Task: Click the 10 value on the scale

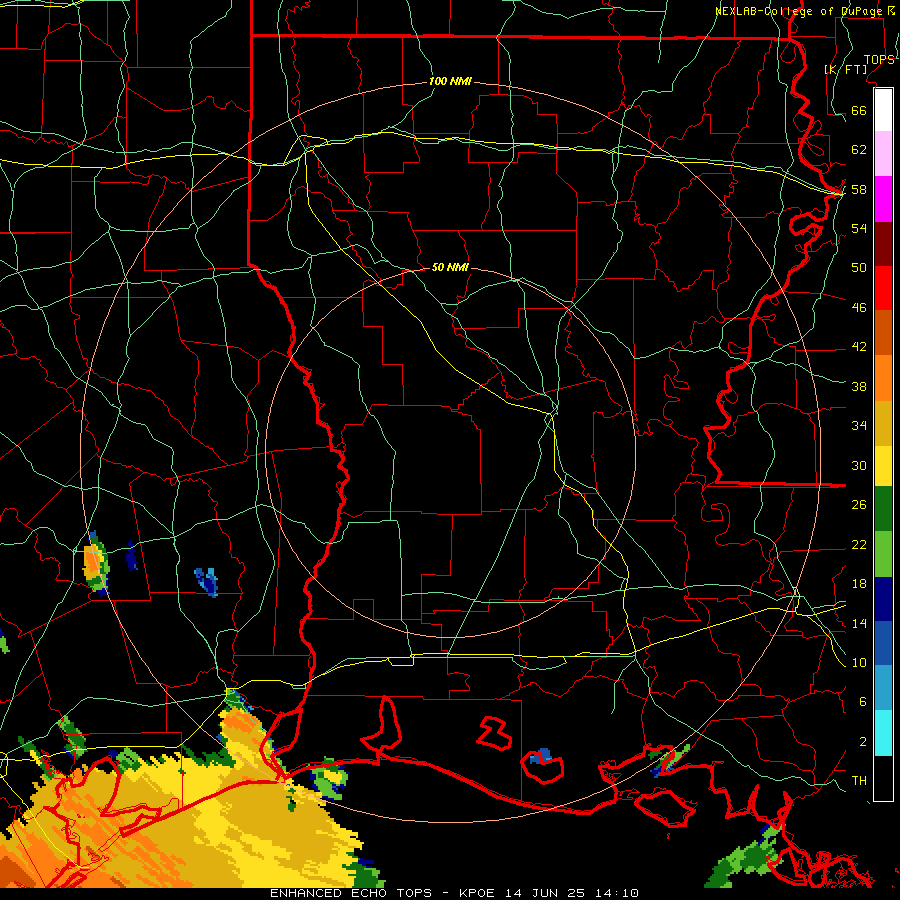Action: click(859, 663)
